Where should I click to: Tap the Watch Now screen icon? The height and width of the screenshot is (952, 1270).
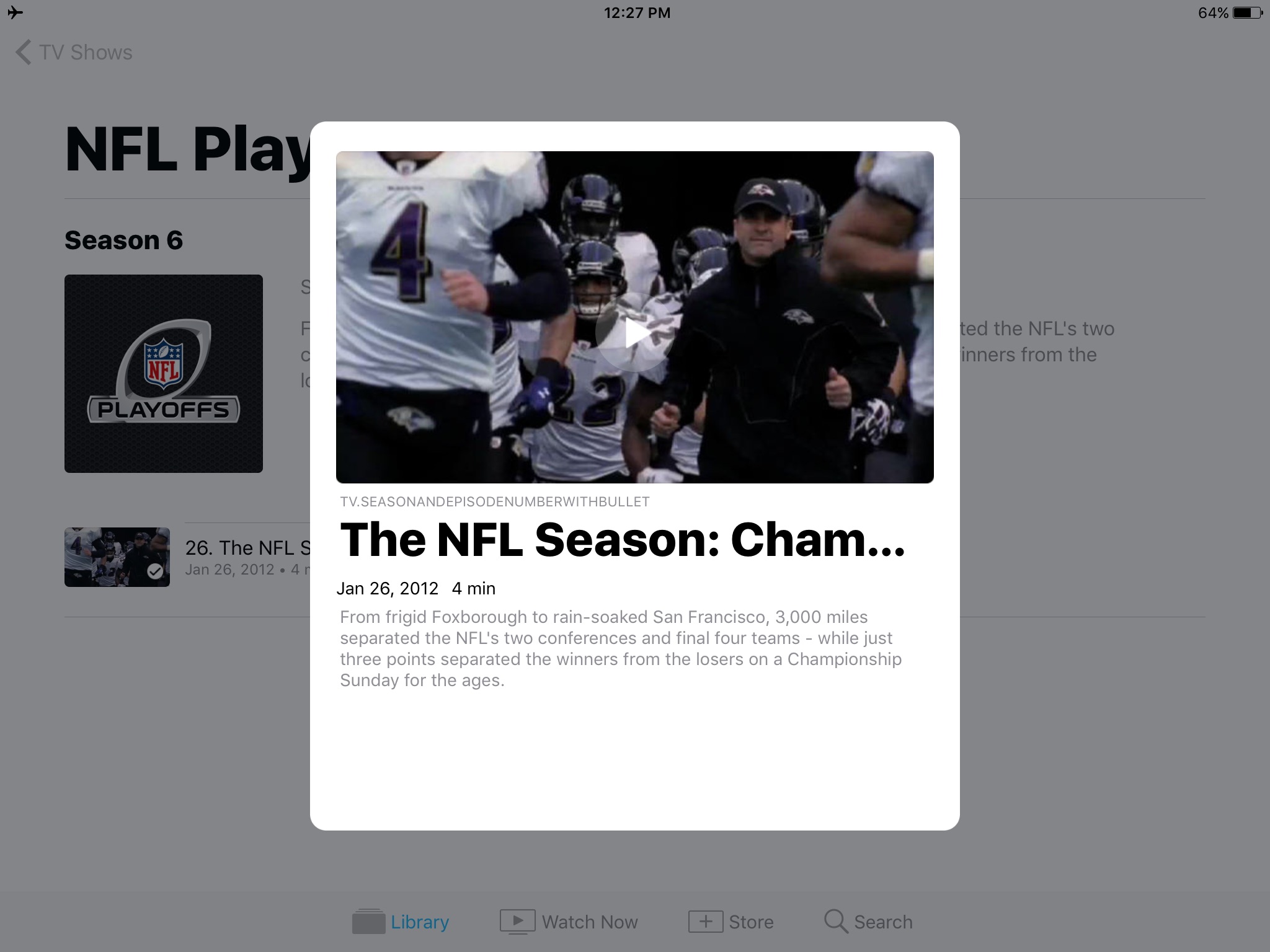tap(517, 922)
